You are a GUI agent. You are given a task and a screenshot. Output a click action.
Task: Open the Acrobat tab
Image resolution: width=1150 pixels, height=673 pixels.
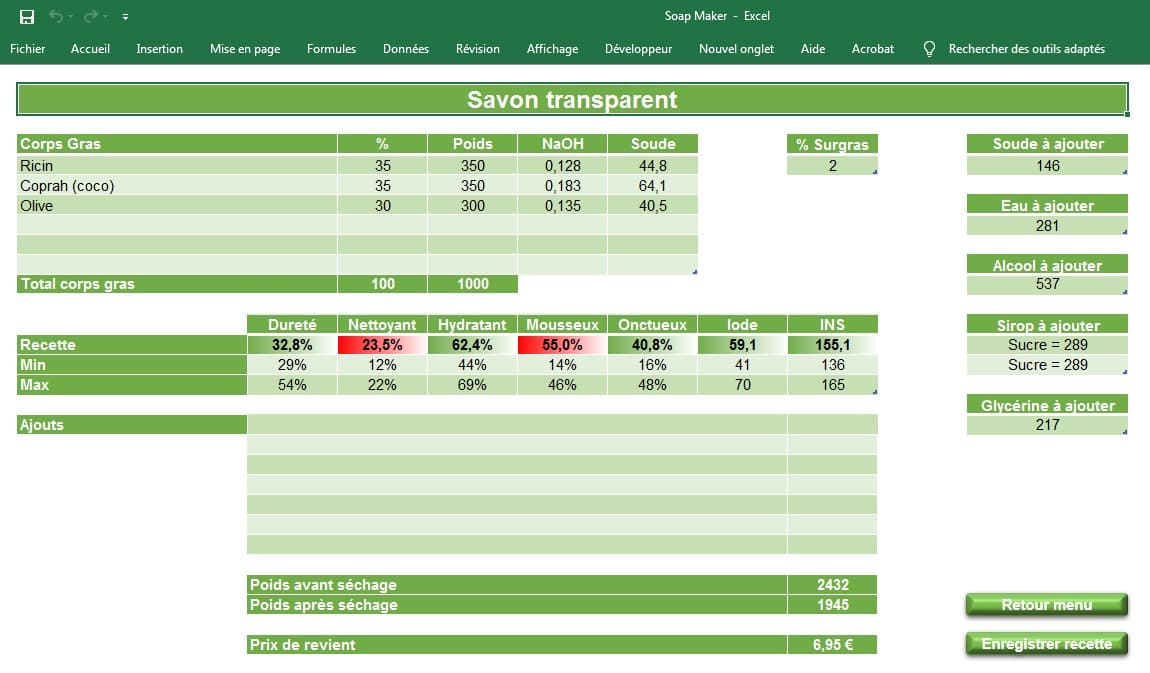coord(872,48)
